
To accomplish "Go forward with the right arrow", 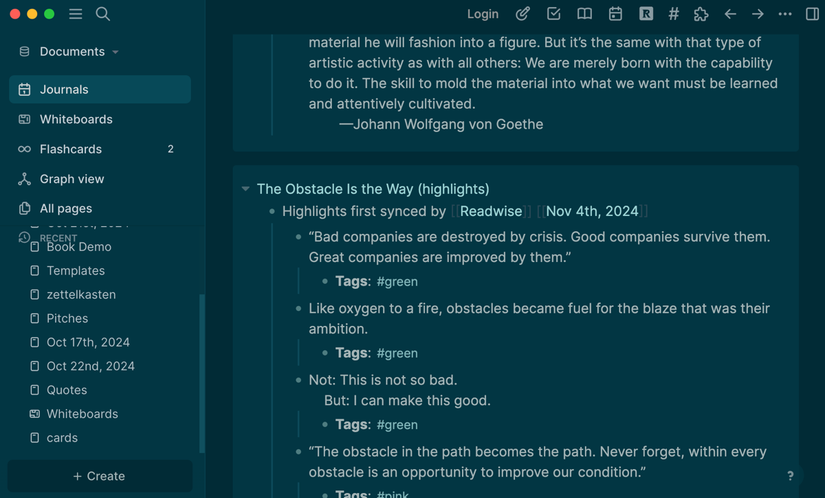I will [x=758, y=14].
